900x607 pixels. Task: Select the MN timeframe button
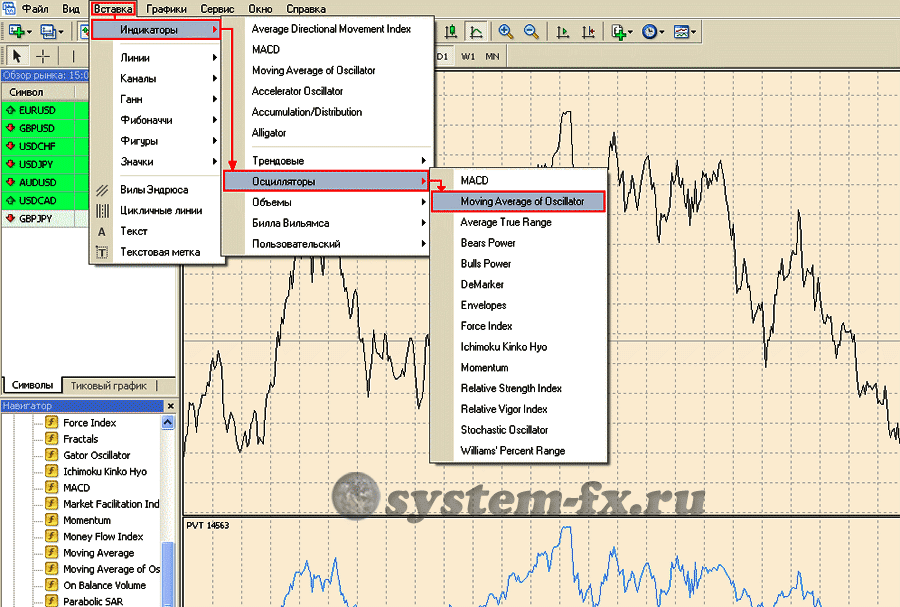click(492, 56)
